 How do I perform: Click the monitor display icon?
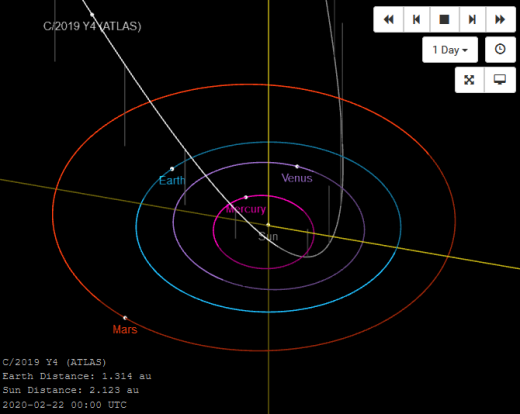(x=500, y=80)
